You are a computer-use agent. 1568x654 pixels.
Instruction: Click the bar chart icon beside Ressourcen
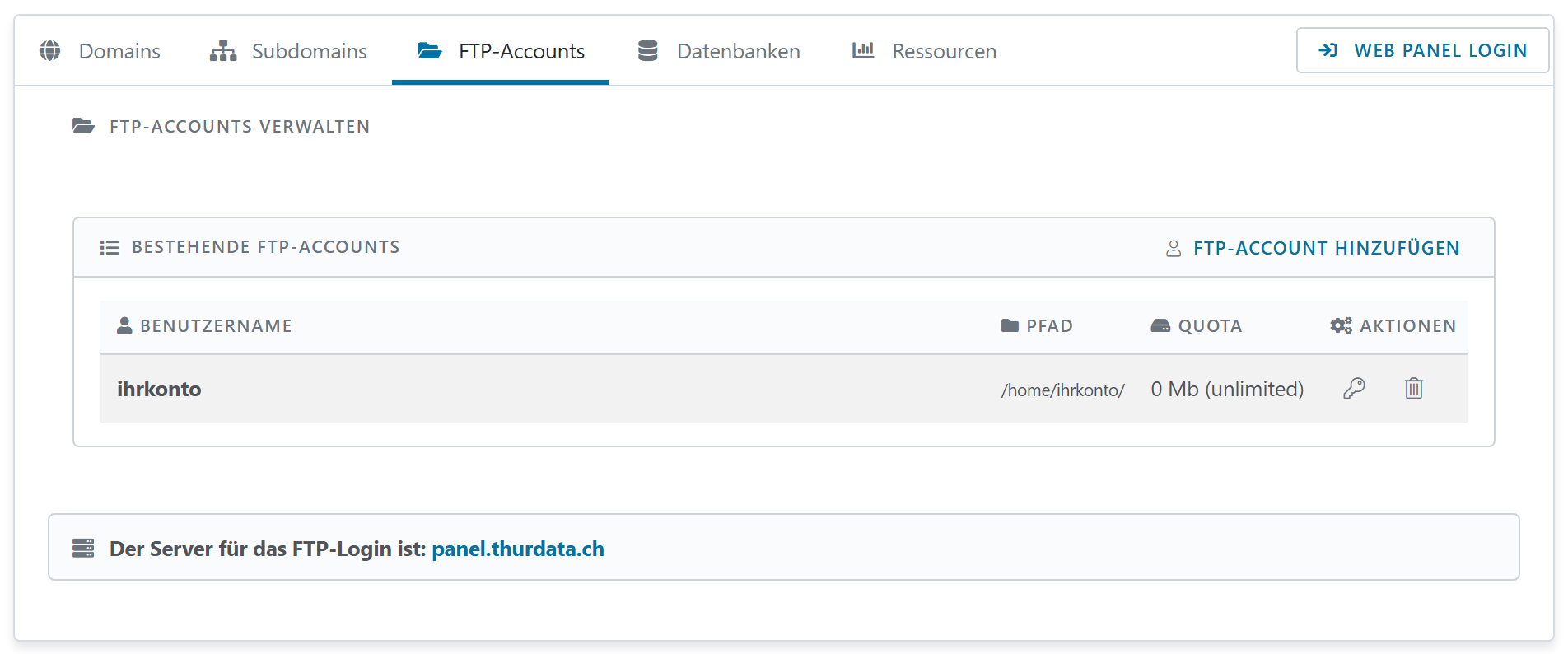point(863,50)
